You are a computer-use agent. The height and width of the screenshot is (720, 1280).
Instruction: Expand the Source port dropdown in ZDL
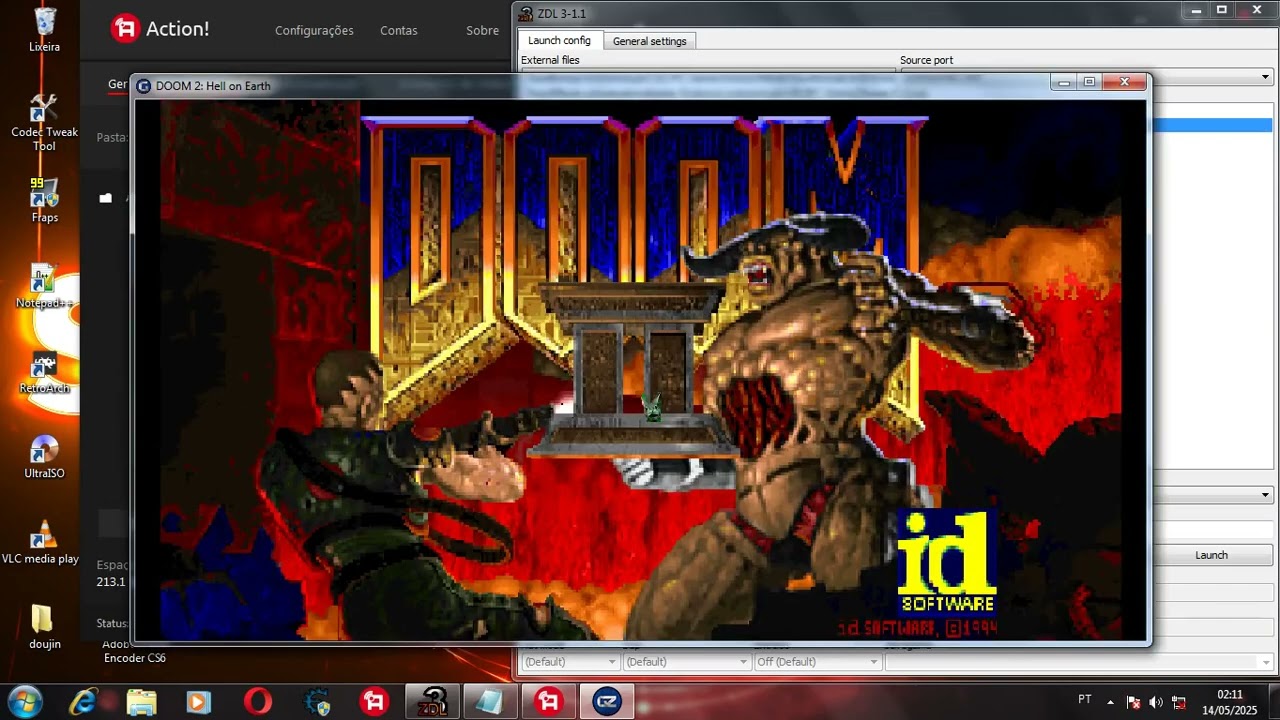tap(1265, 77)
